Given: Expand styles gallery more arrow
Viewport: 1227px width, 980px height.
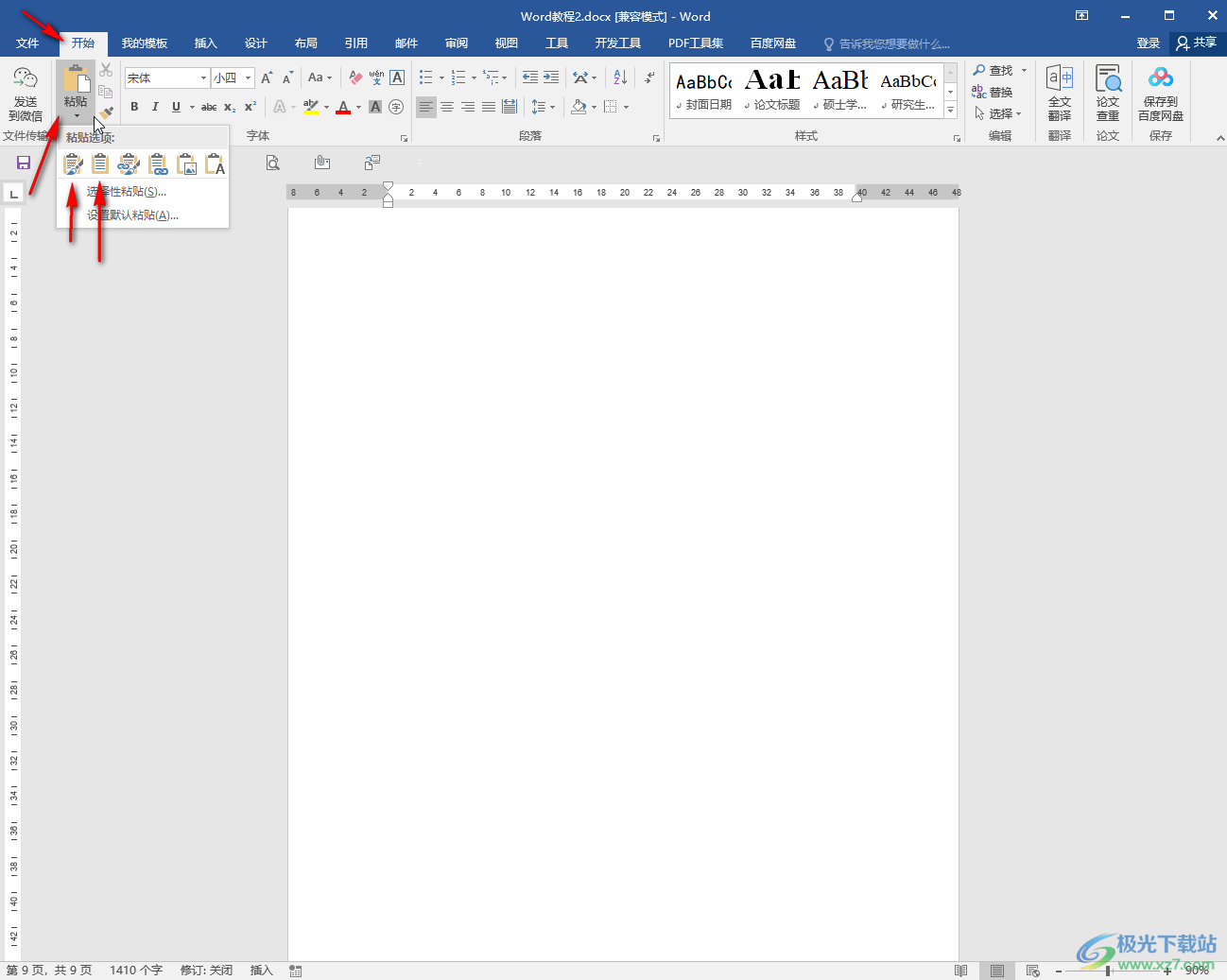Looking at the screenshot, I should [951, 112].
